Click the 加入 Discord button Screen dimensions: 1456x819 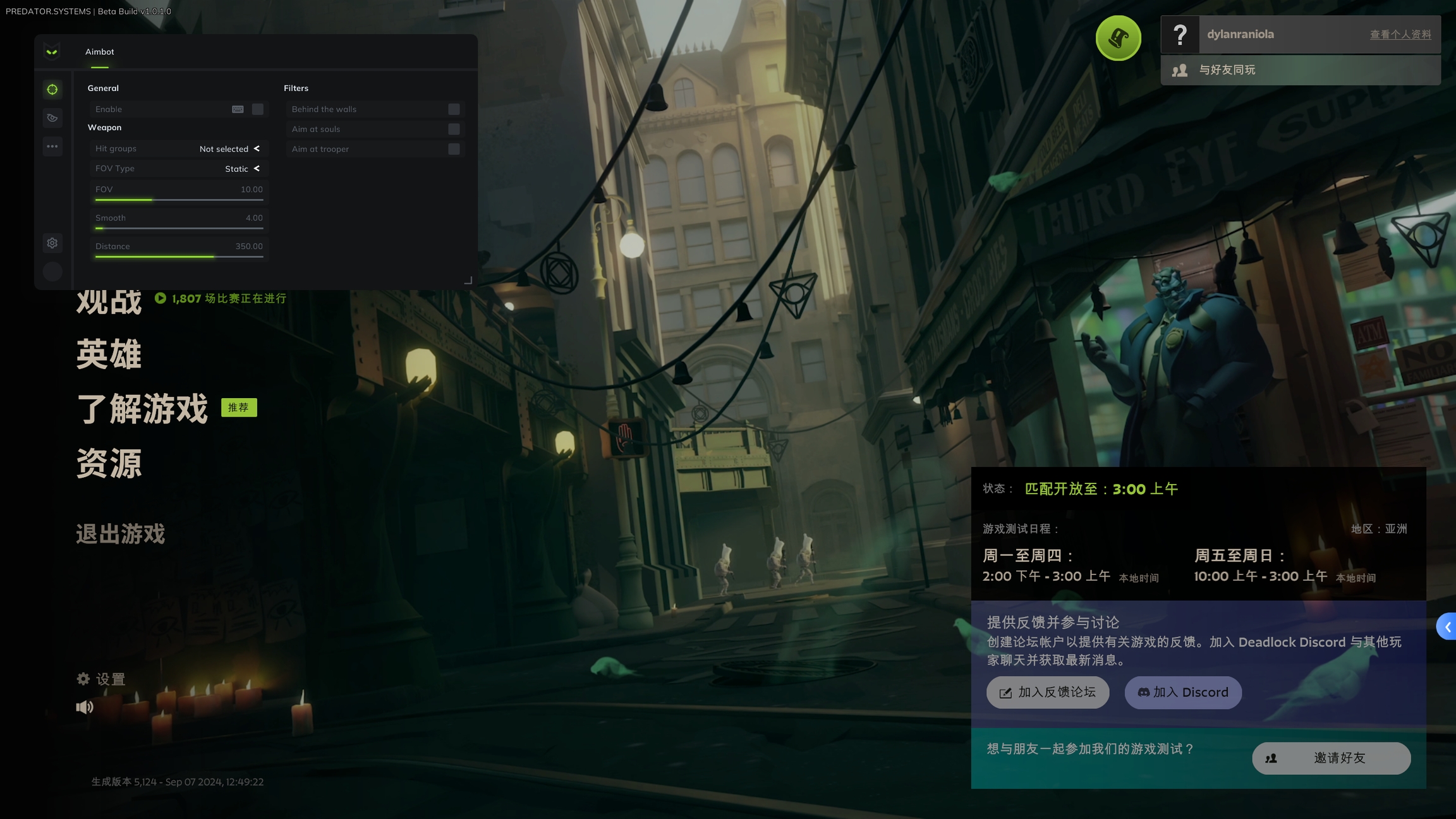point(1183,693)
